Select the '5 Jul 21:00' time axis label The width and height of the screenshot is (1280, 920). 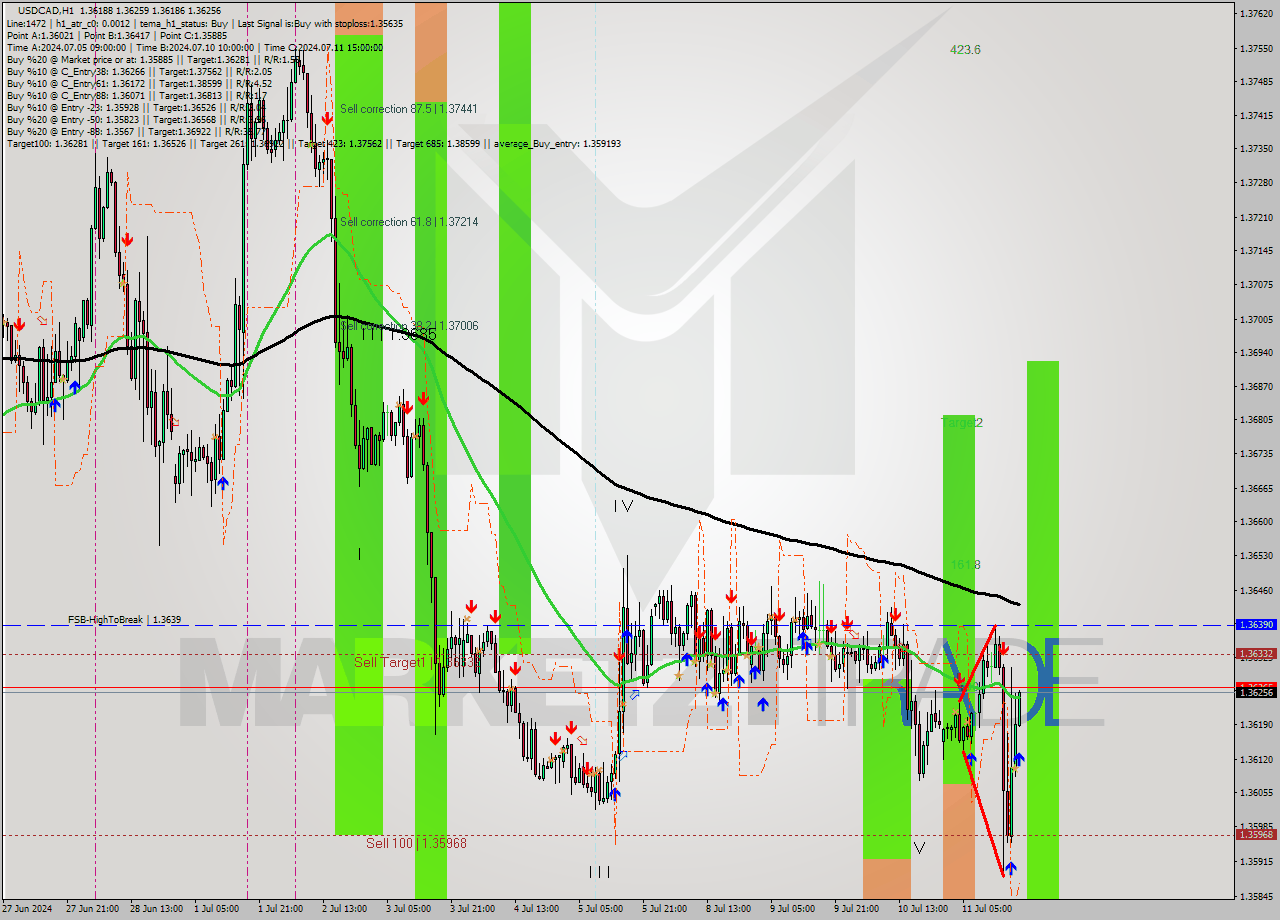[x=664, y=909]
